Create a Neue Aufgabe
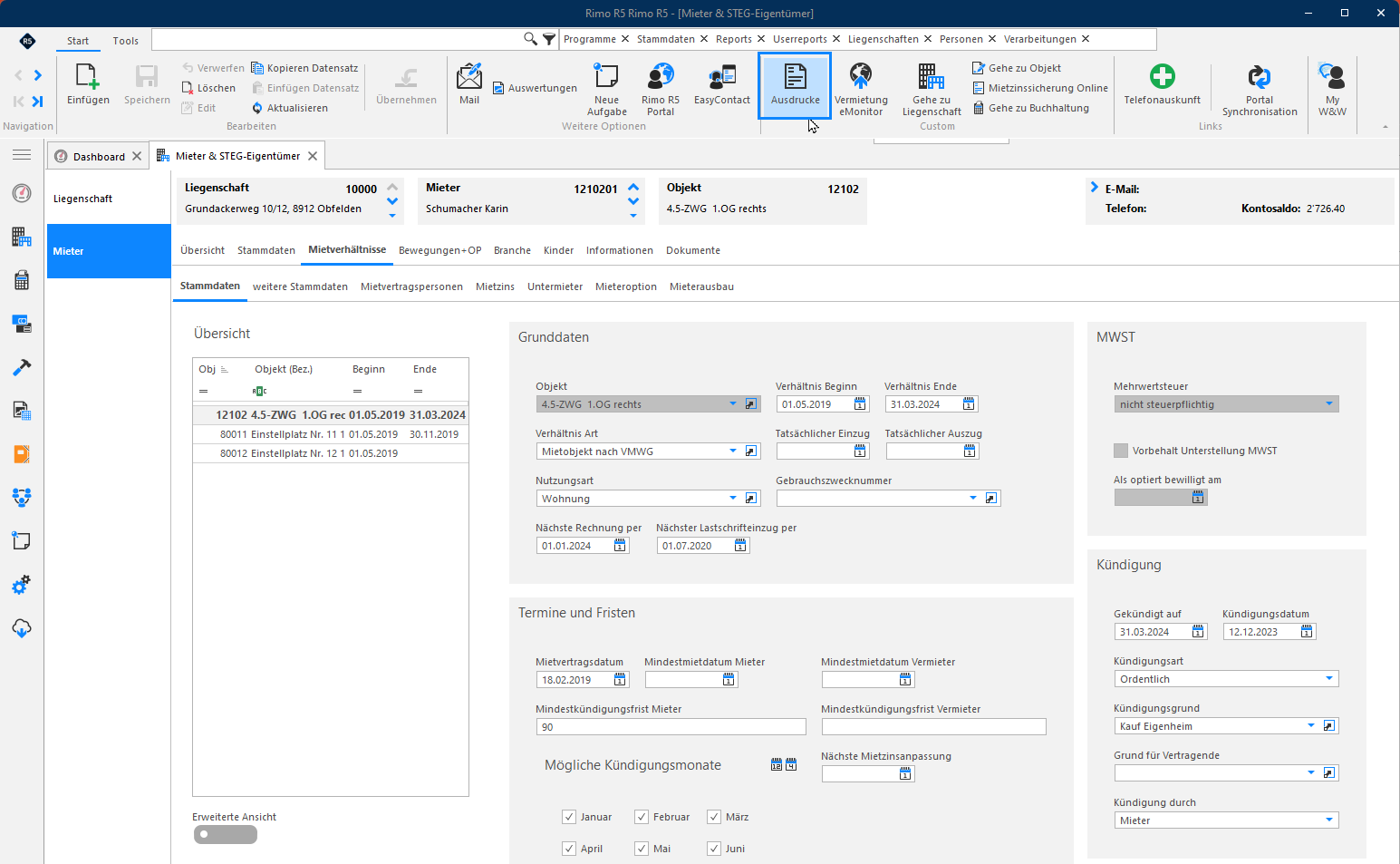 606,89
